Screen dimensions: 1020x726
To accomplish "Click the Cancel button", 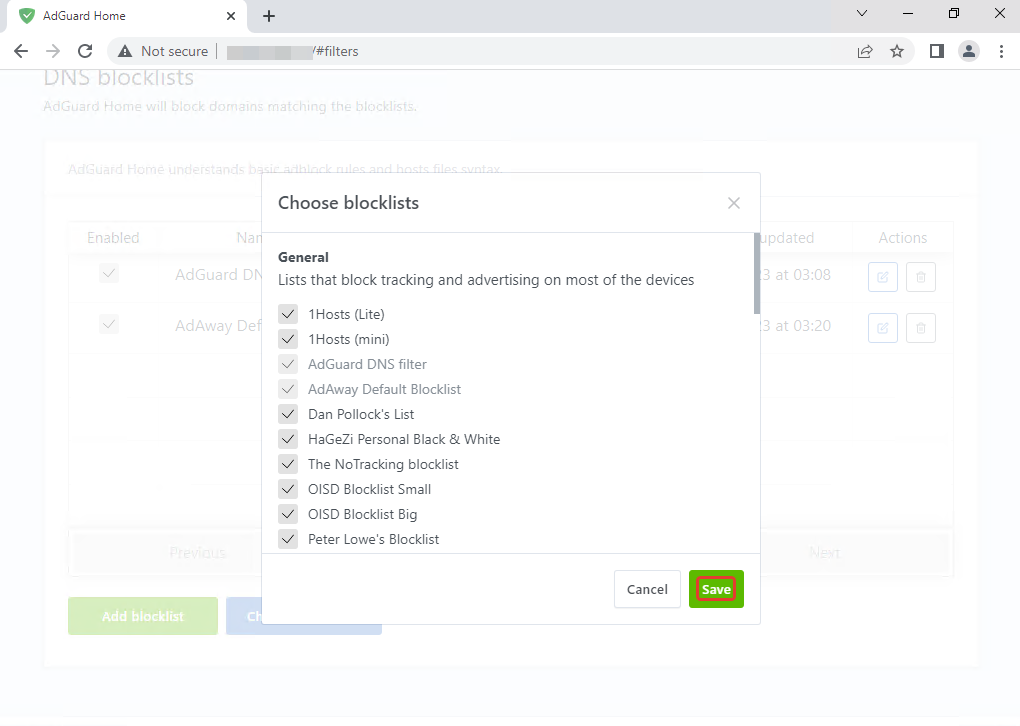I will tap(647, 589).
